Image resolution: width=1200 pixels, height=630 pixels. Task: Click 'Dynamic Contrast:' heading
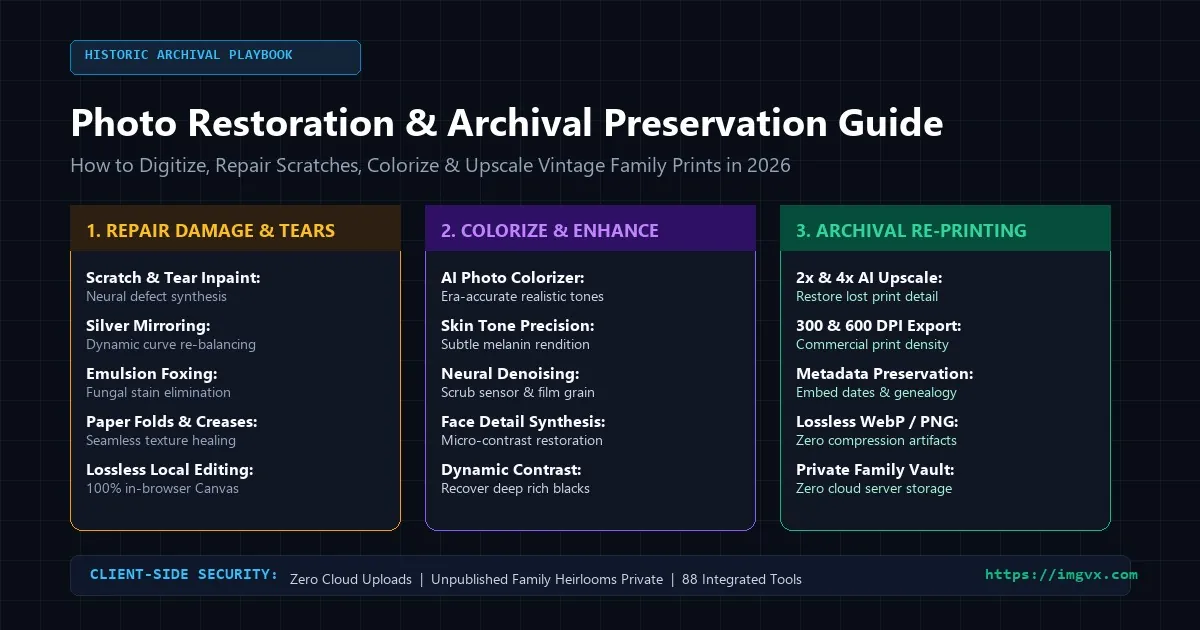511,470
